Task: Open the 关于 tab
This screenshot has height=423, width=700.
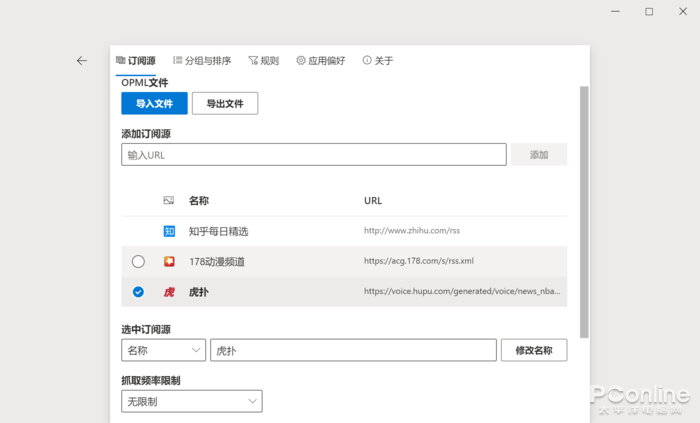Action: pyautogui.click(x=378, y=61)
